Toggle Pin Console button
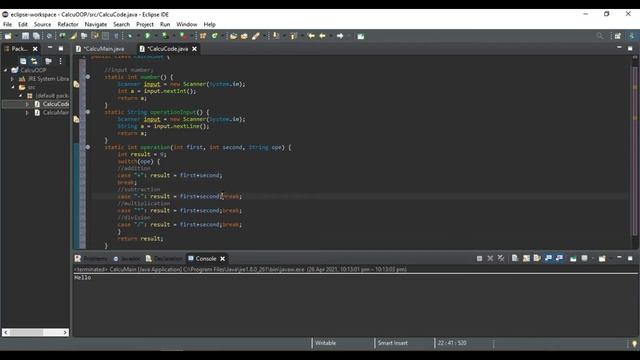 573,258
